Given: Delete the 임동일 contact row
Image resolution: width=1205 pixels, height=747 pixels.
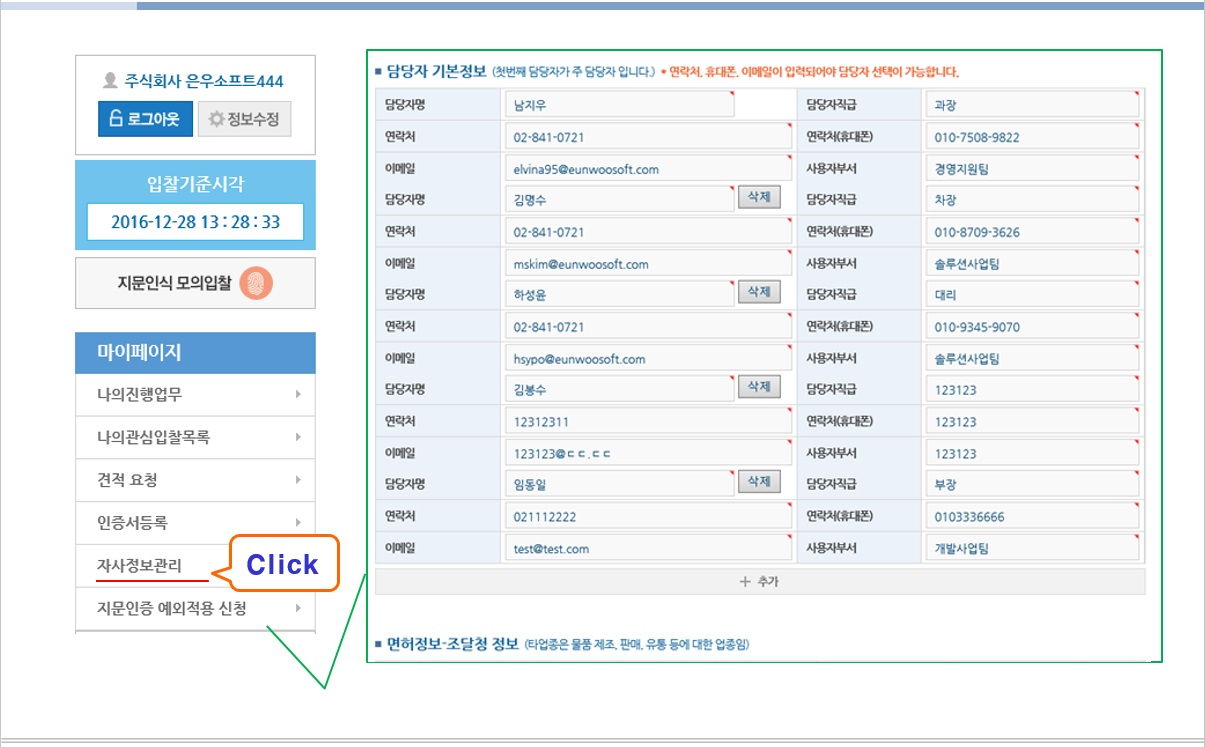Looking at the screenshot, I should click(759, 482).
